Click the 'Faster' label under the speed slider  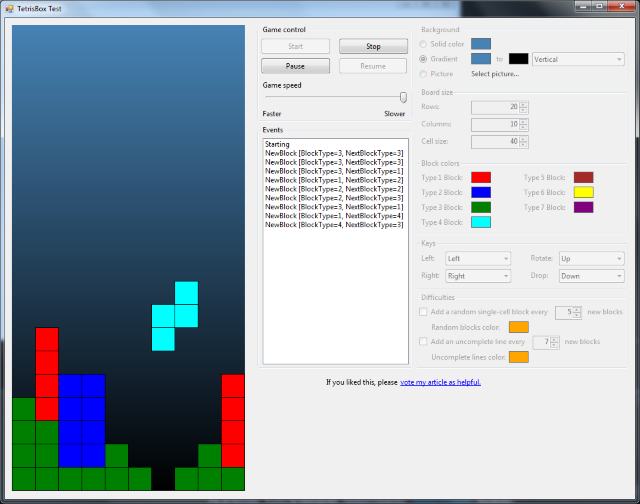pyautogui.click(x=272, y=114)
